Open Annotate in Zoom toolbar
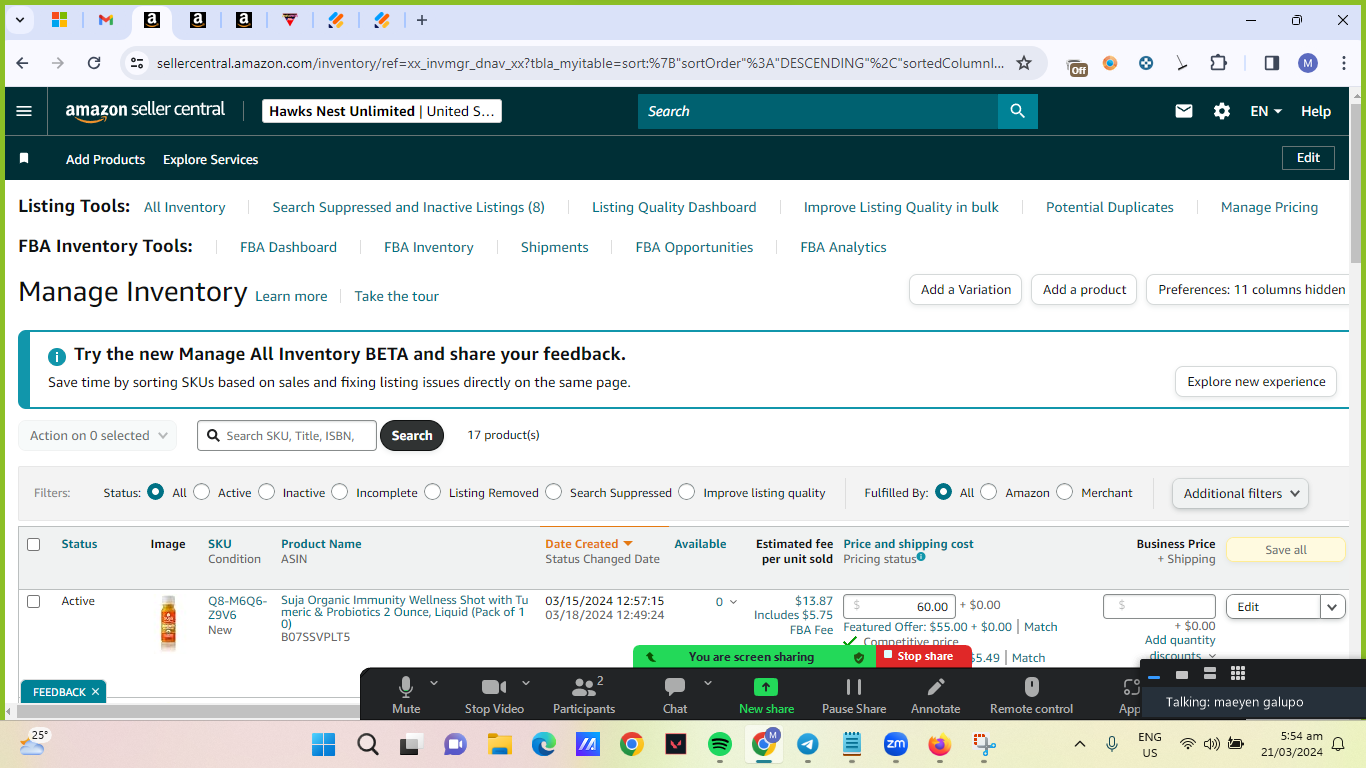The height and width of the screenshot is (768, 1366). click(935, 695)
